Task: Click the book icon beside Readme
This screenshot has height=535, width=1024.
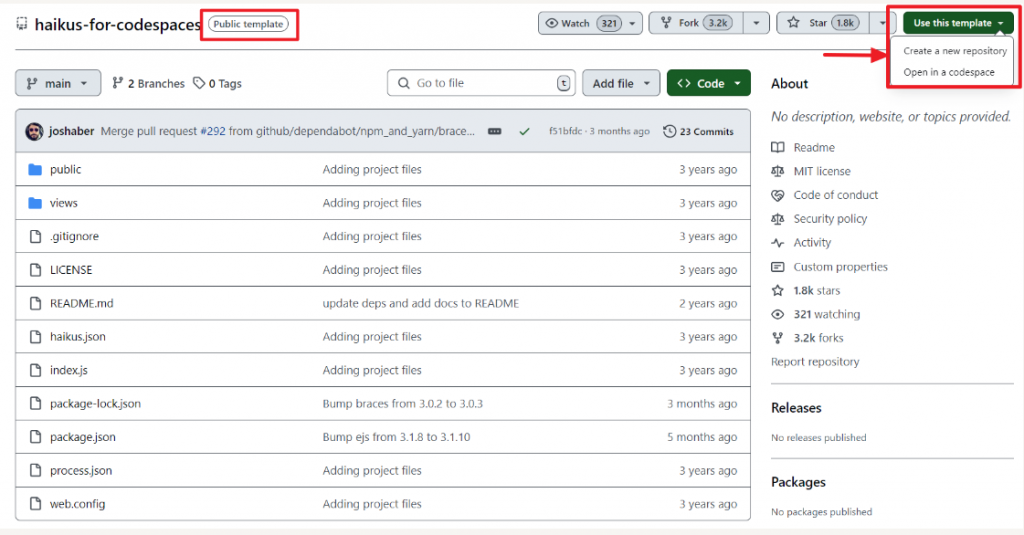Action: point(777,148)
